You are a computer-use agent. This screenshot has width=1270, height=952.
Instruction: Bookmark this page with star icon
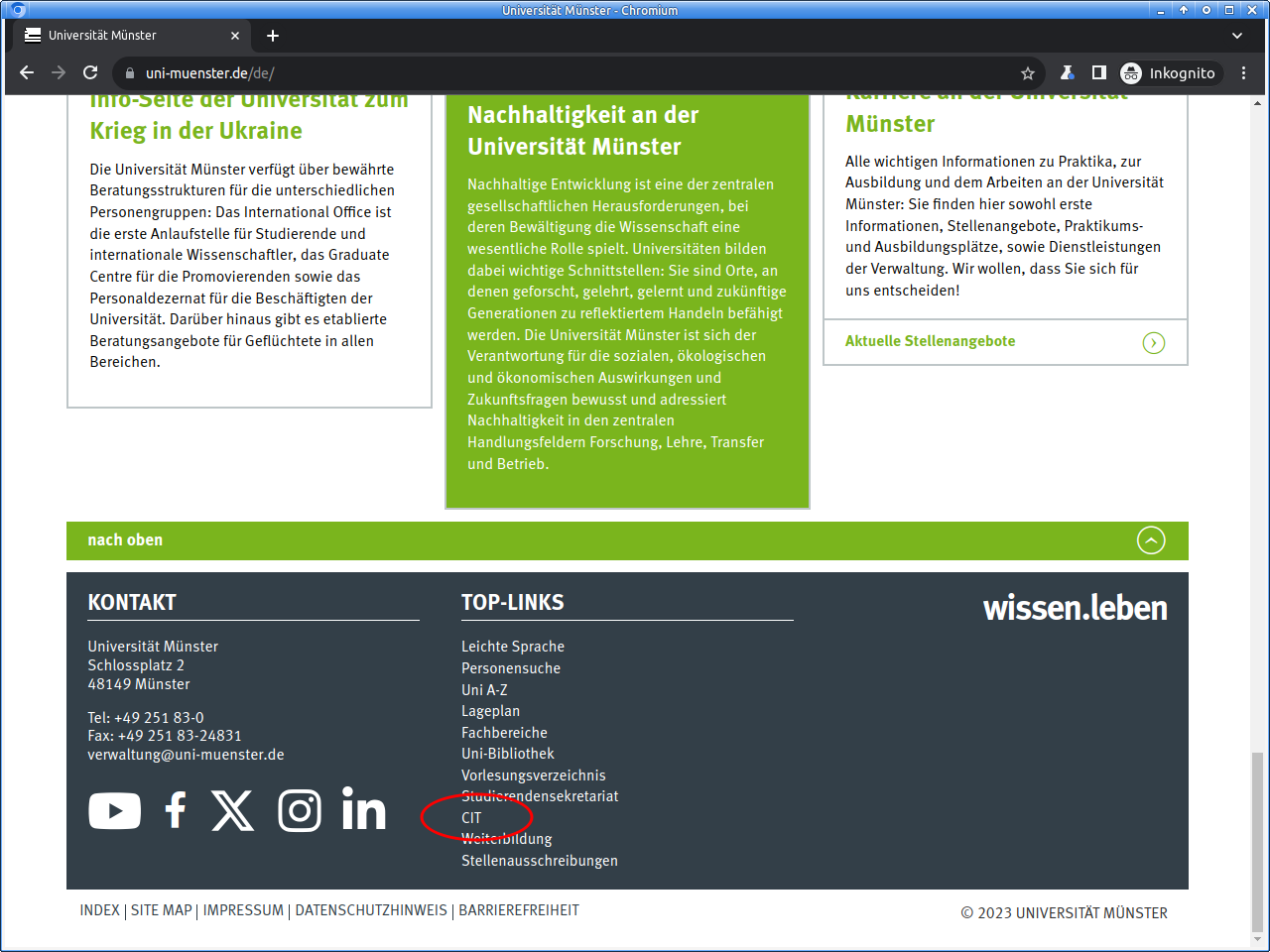1028,73
